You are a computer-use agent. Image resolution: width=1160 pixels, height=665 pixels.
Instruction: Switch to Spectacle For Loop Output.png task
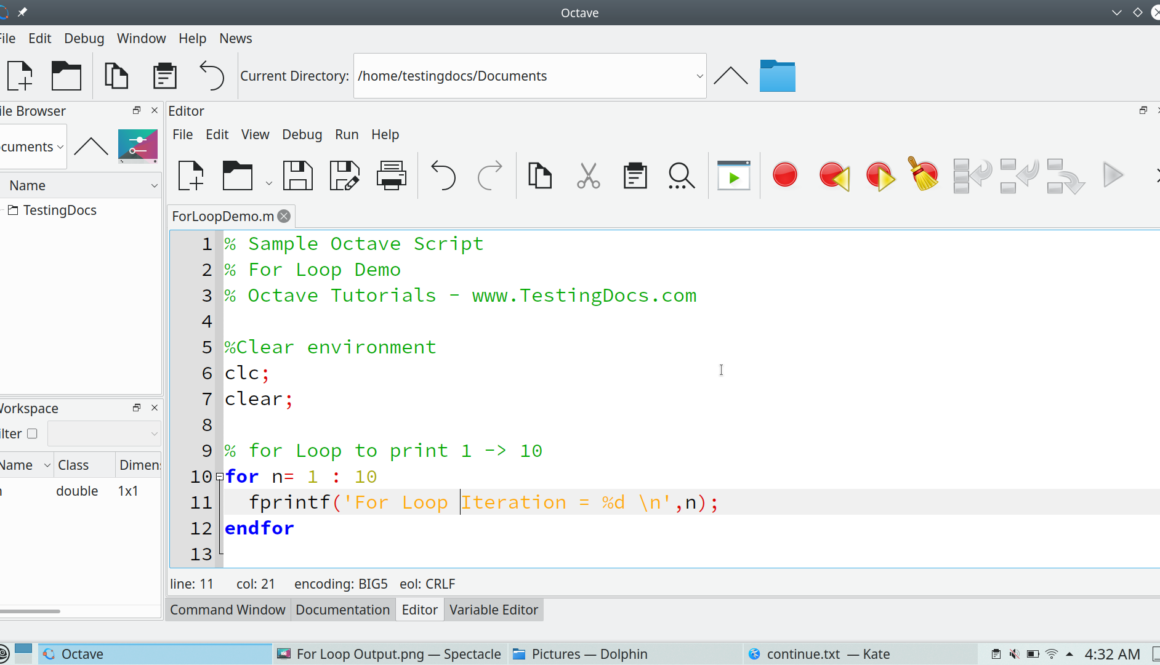pos(389,654)
